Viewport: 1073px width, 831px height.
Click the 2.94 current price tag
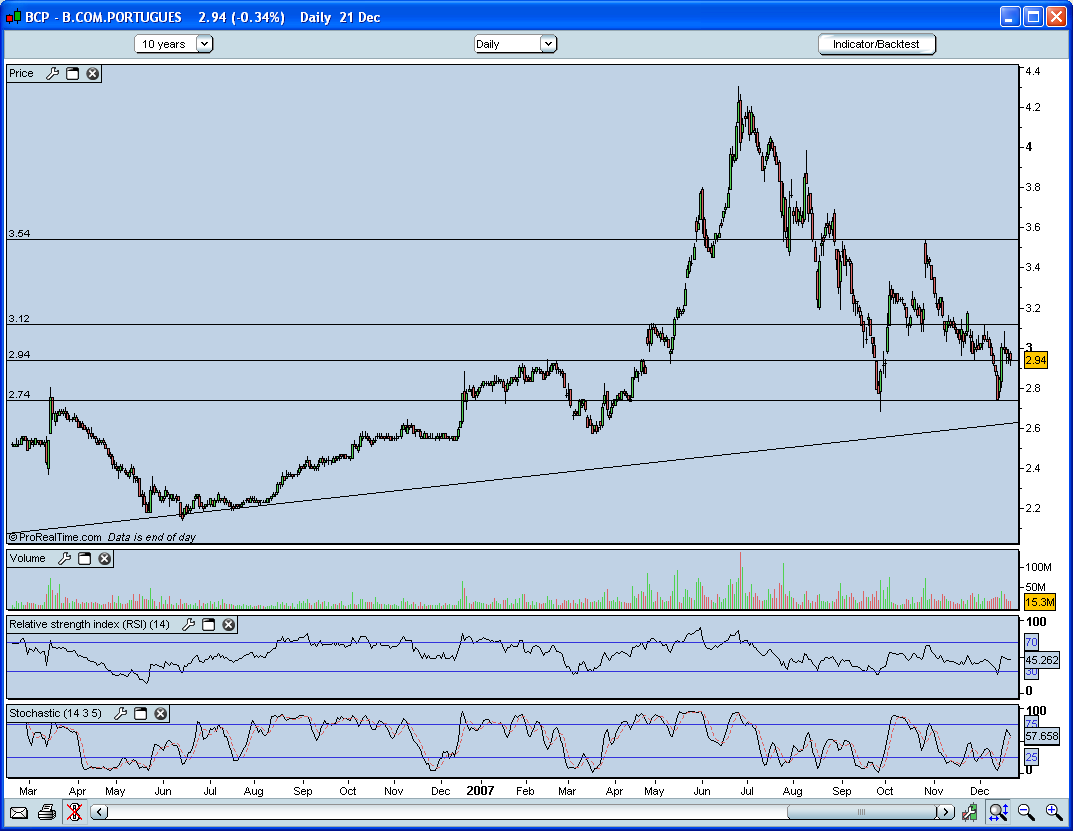tap(1035, 360)
